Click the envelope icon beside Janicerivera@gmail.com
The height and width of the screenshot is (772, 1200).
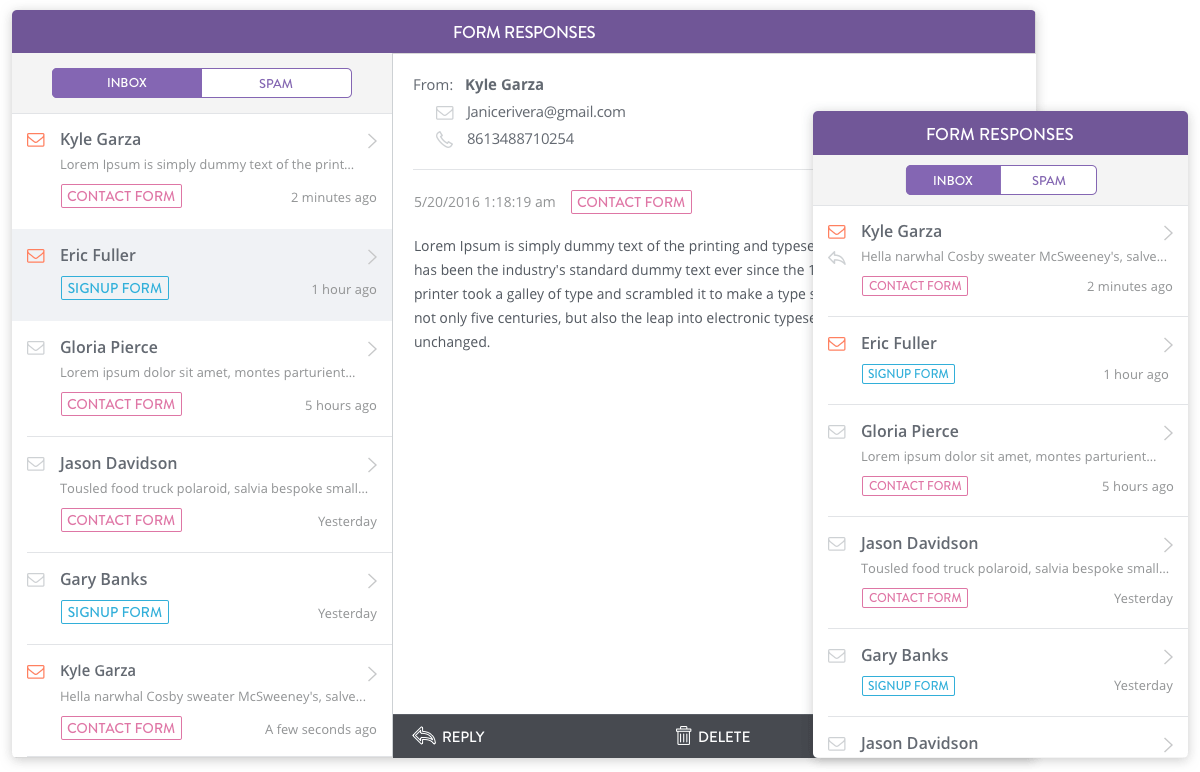pyautogui.click(x=445, y=112)
